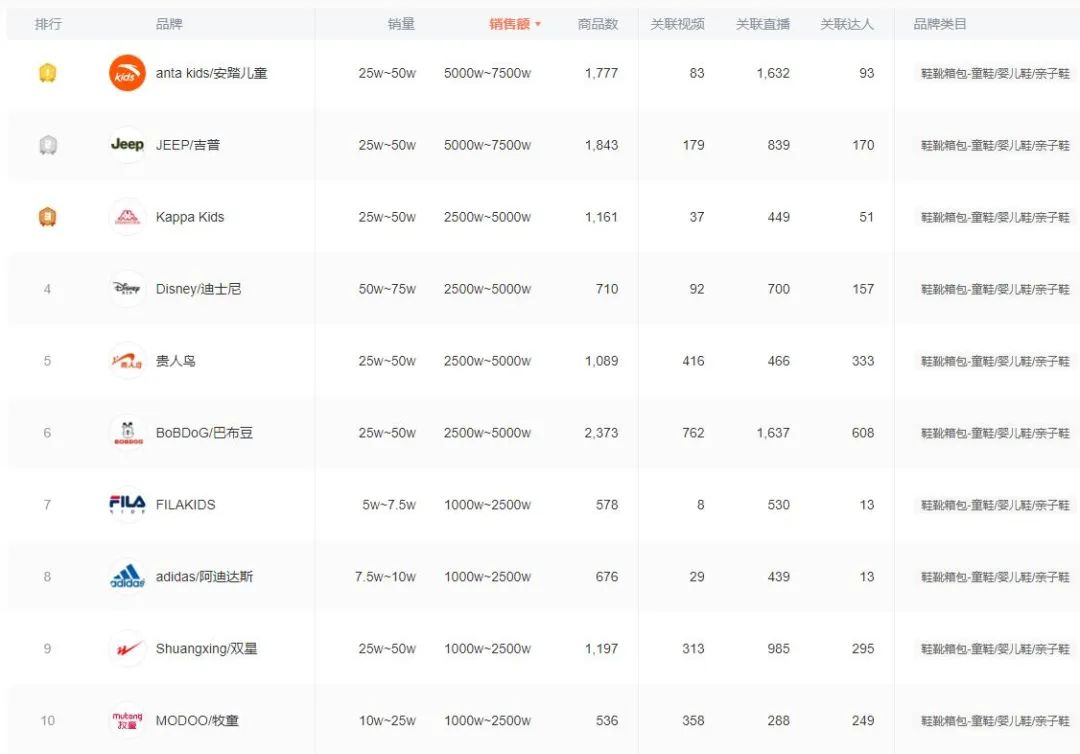
Task: Sort by the 商品数 column header
Action: tap(598, 24)
